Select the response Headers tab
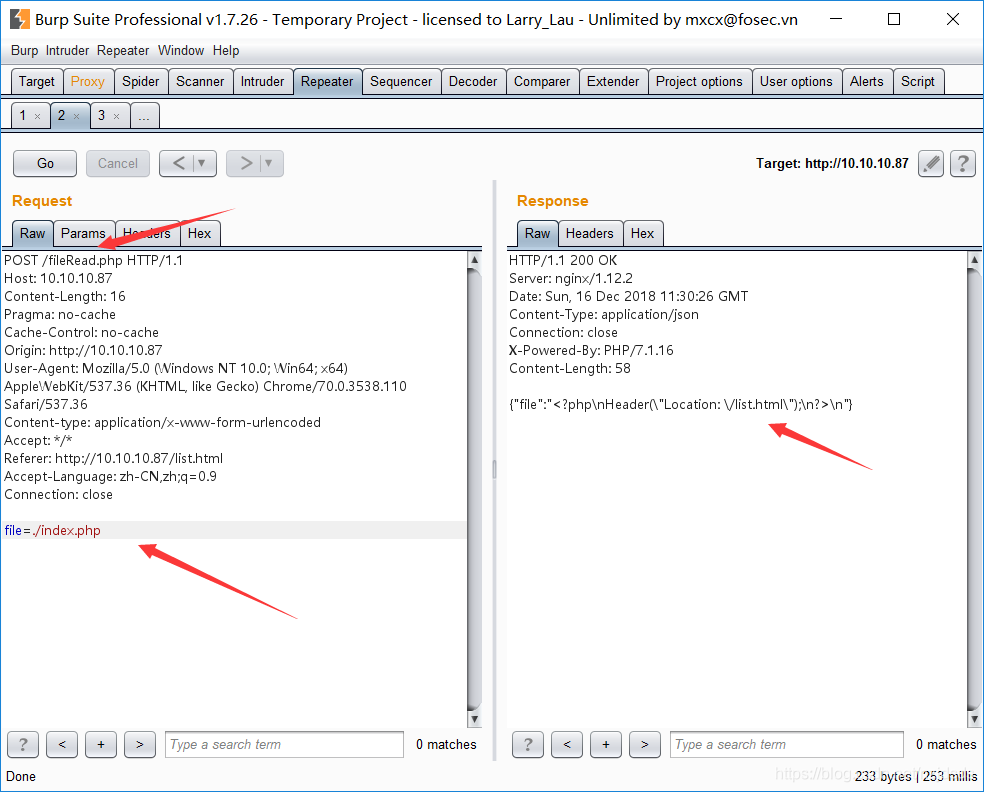 pyautogui.click(x=590, y=233)
